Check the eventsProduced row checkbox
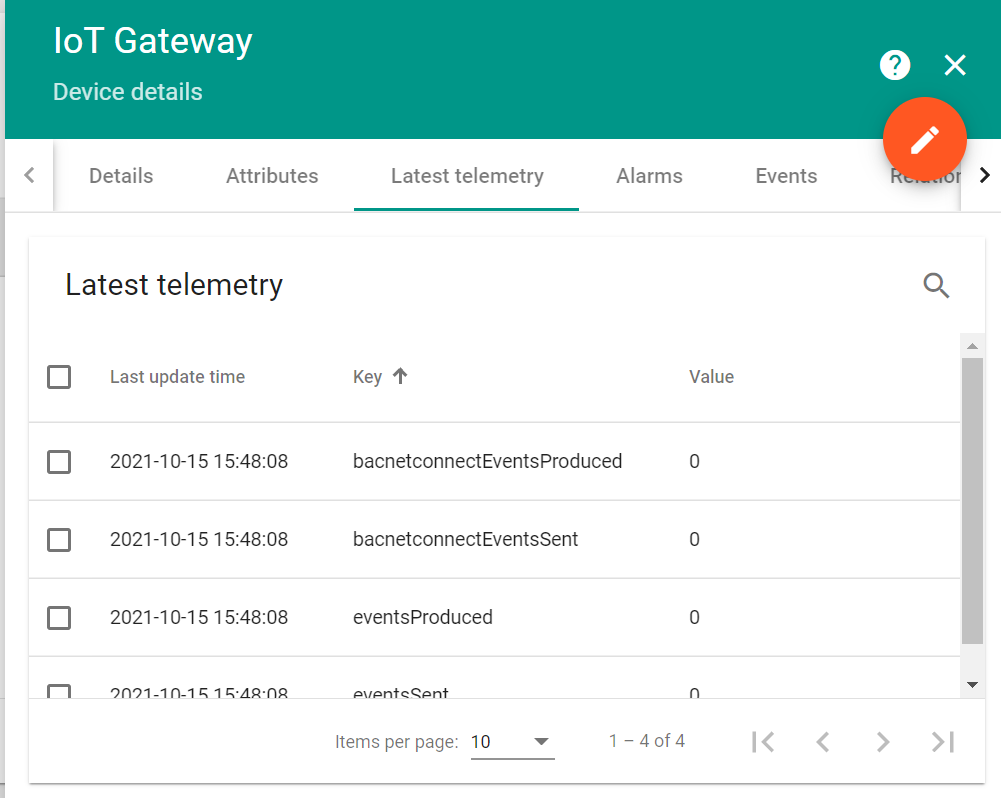This screenshot has height=798, width=1001. tap(59, 617)
